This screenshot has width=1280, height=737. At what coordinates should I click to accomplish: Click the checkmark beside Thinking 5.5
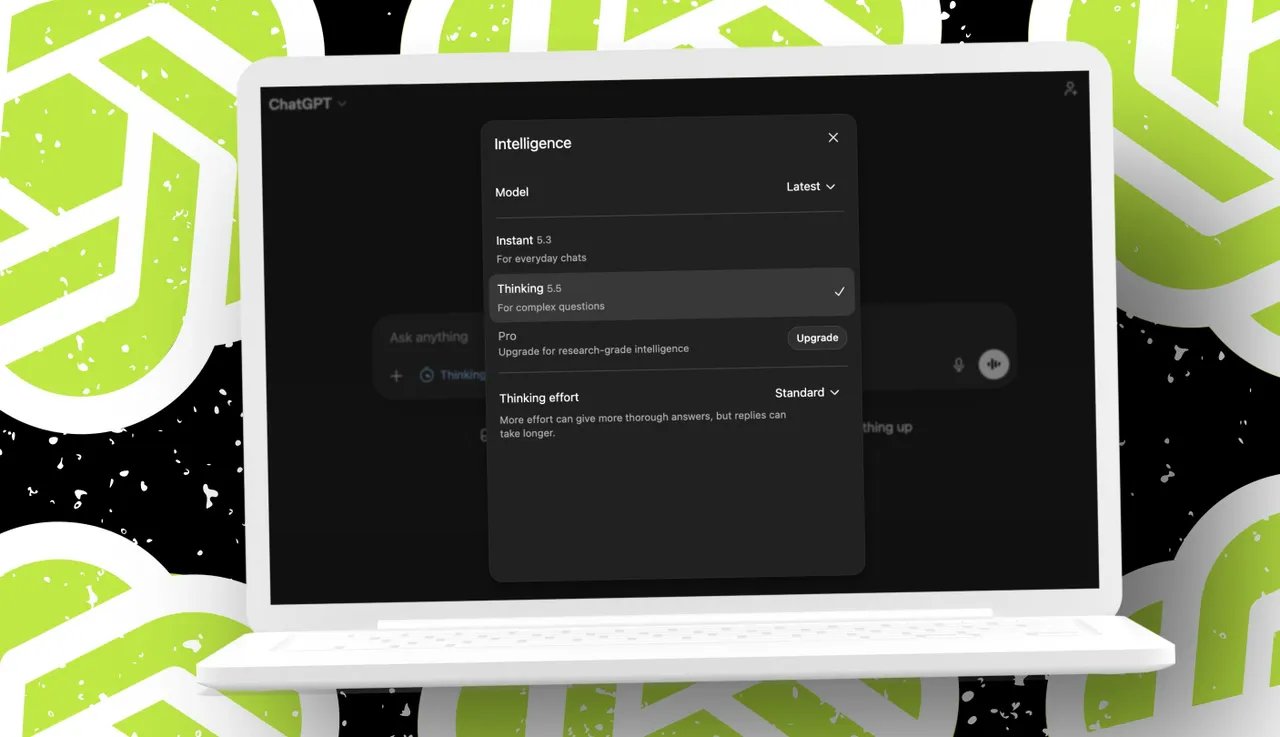(839, 292)
